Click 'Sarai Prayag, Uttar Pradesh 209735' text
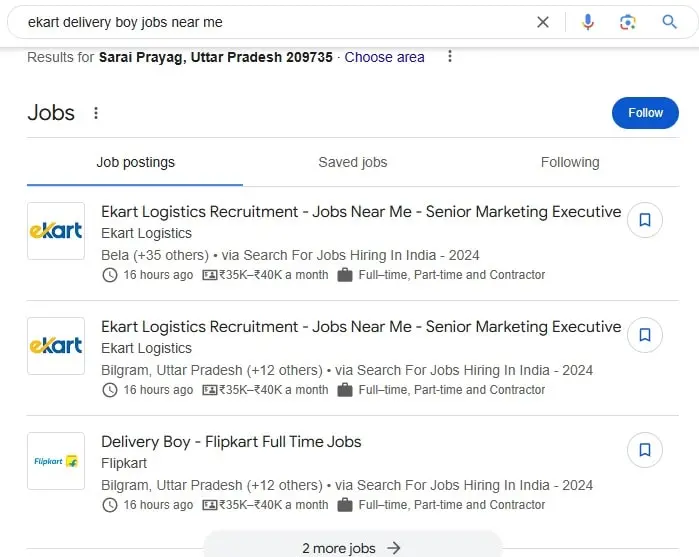The height and width of the screenshot is (557, 699). tap(216, 57)
